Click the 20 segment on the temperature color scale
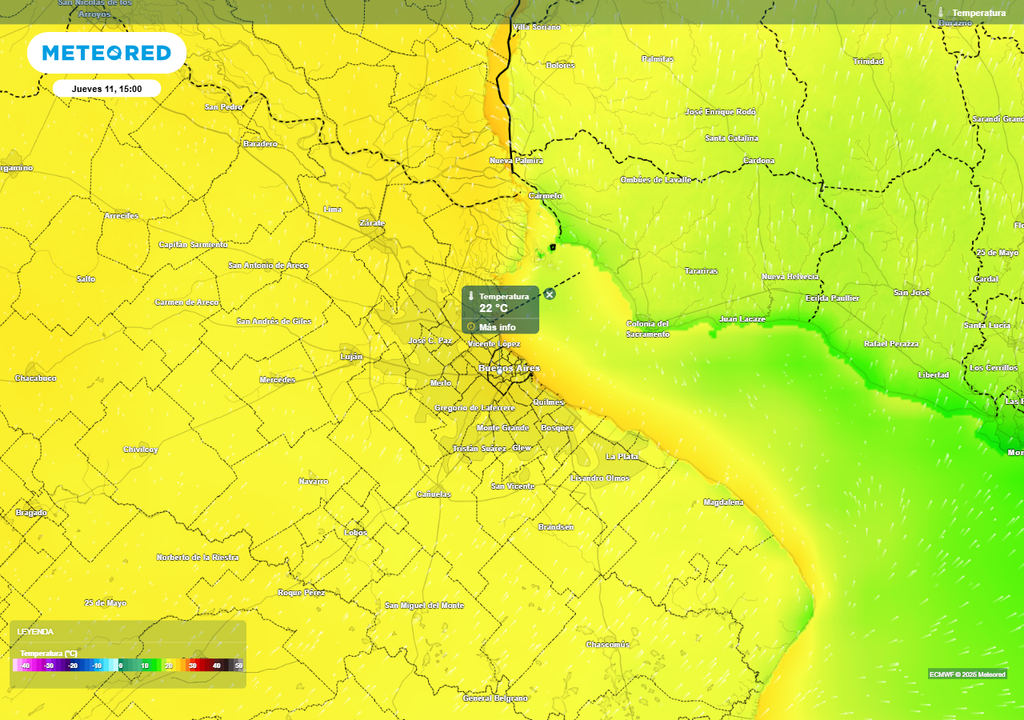This screenshot has height=720, width=1024. tap(169, 664)
